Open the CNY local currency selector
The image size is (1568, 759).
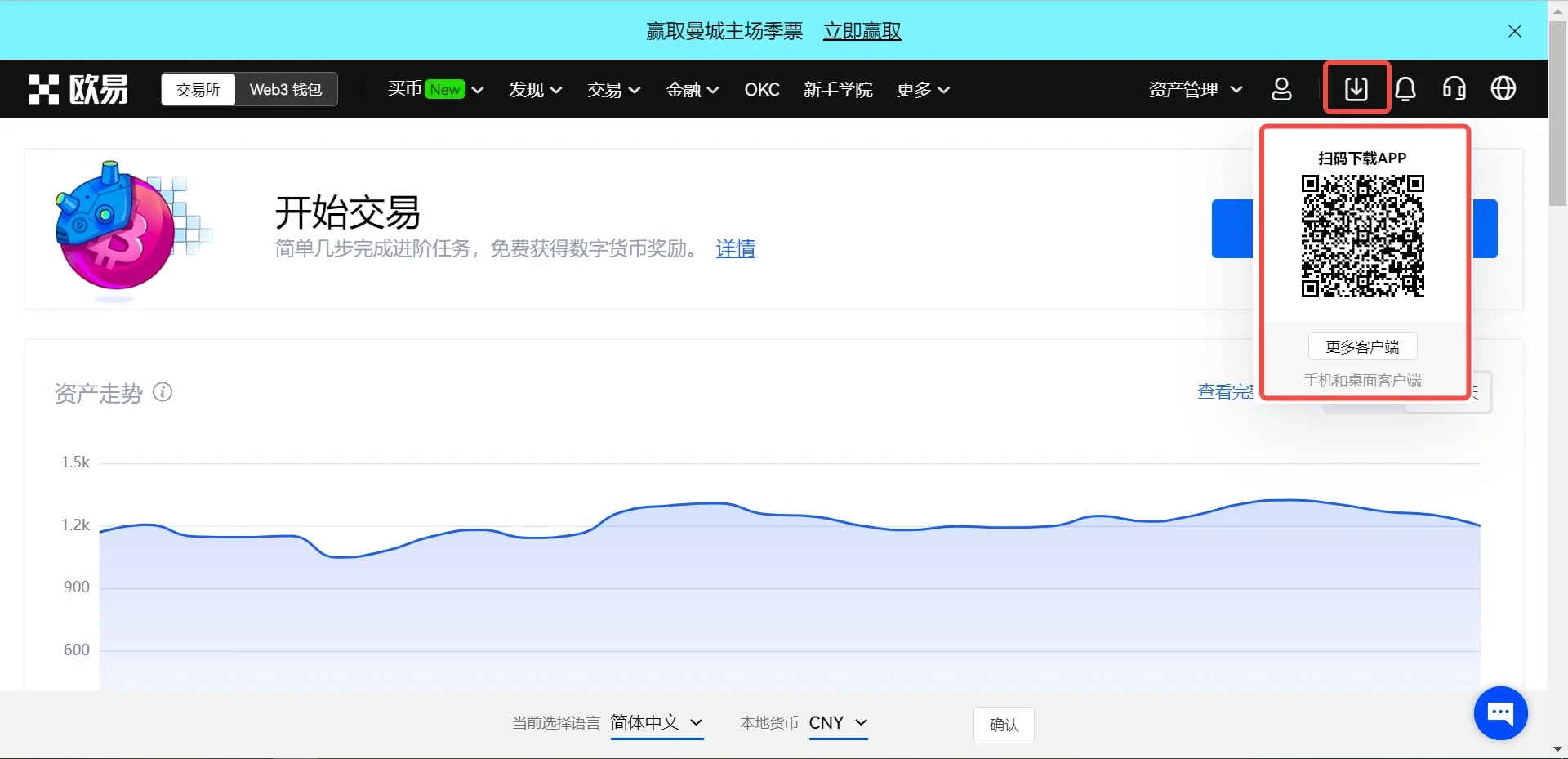pos(838,722)
